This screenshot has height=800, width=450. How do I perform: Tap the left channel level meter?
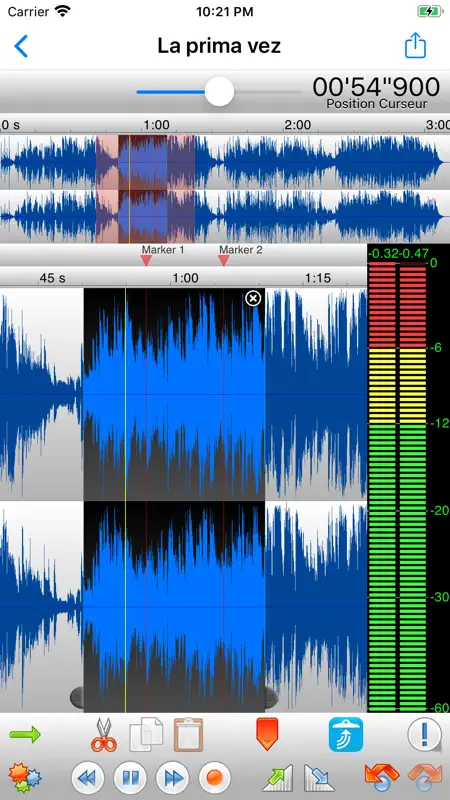pos(382,487)
